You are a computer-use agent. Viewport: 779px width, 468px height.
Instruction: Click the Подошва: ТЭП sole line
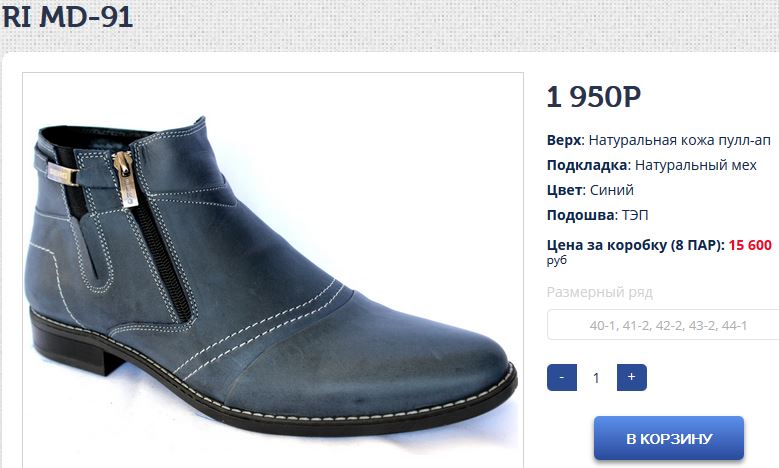tap(598, 215)
